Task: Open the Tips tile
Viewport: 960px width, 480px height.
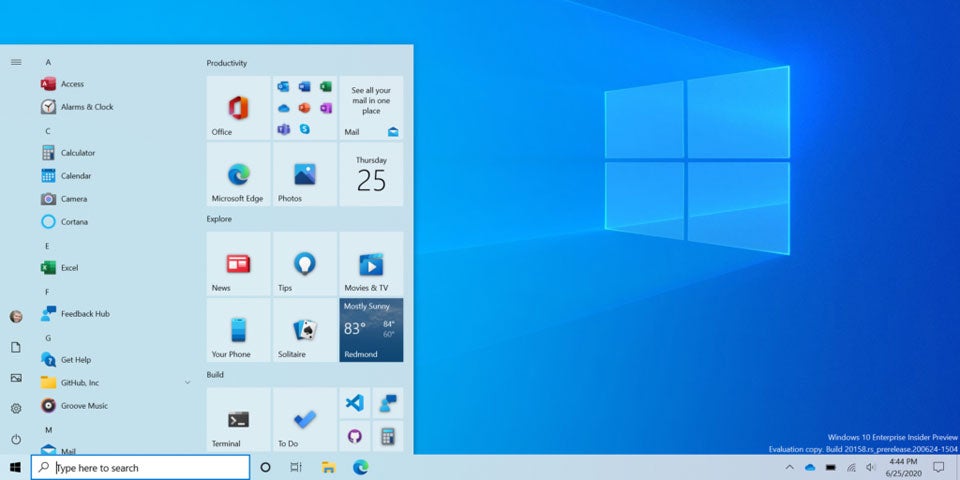Action: tap(304, 264)
